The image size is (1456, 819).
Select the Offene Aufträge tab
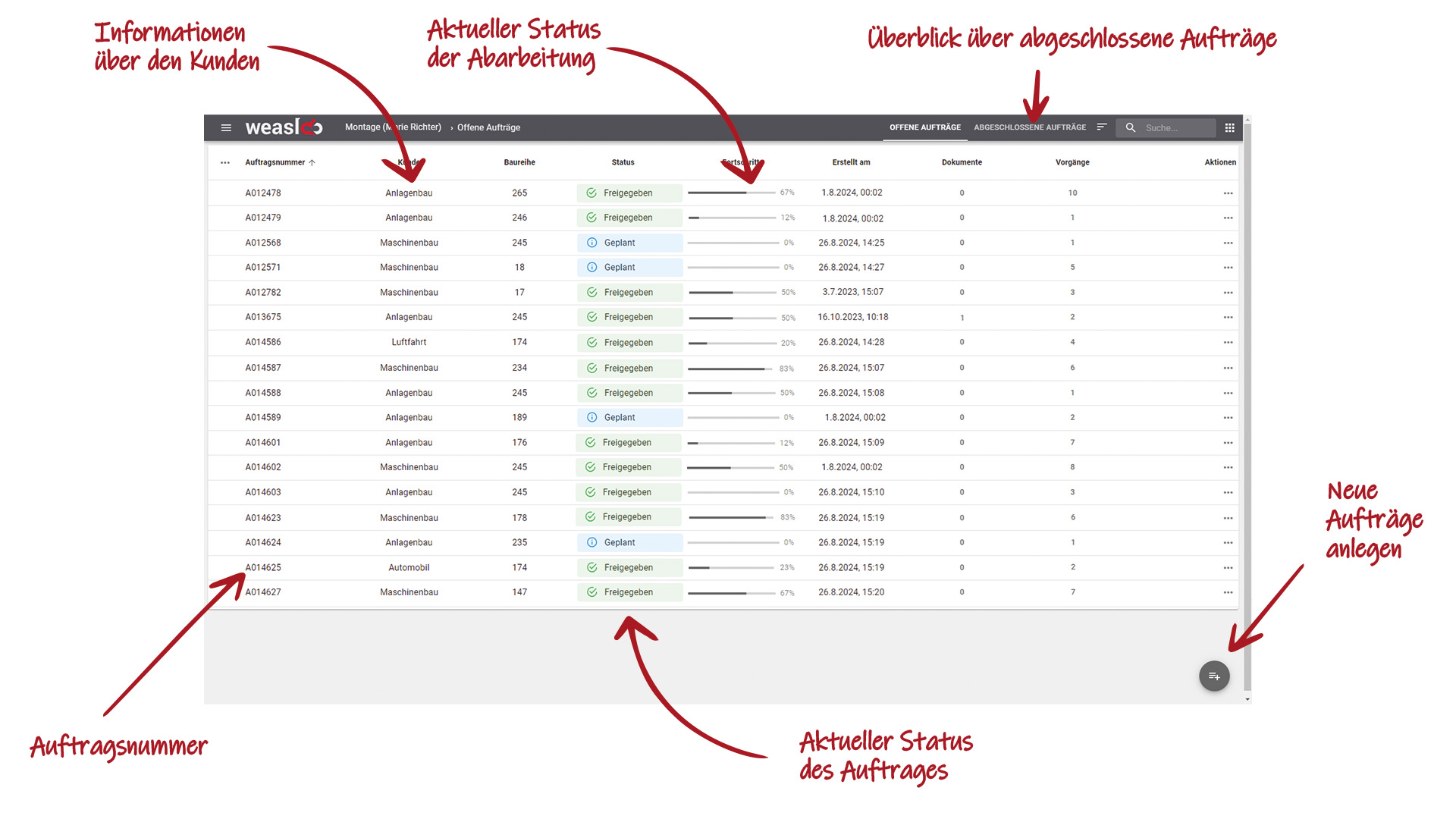[924, 127]
